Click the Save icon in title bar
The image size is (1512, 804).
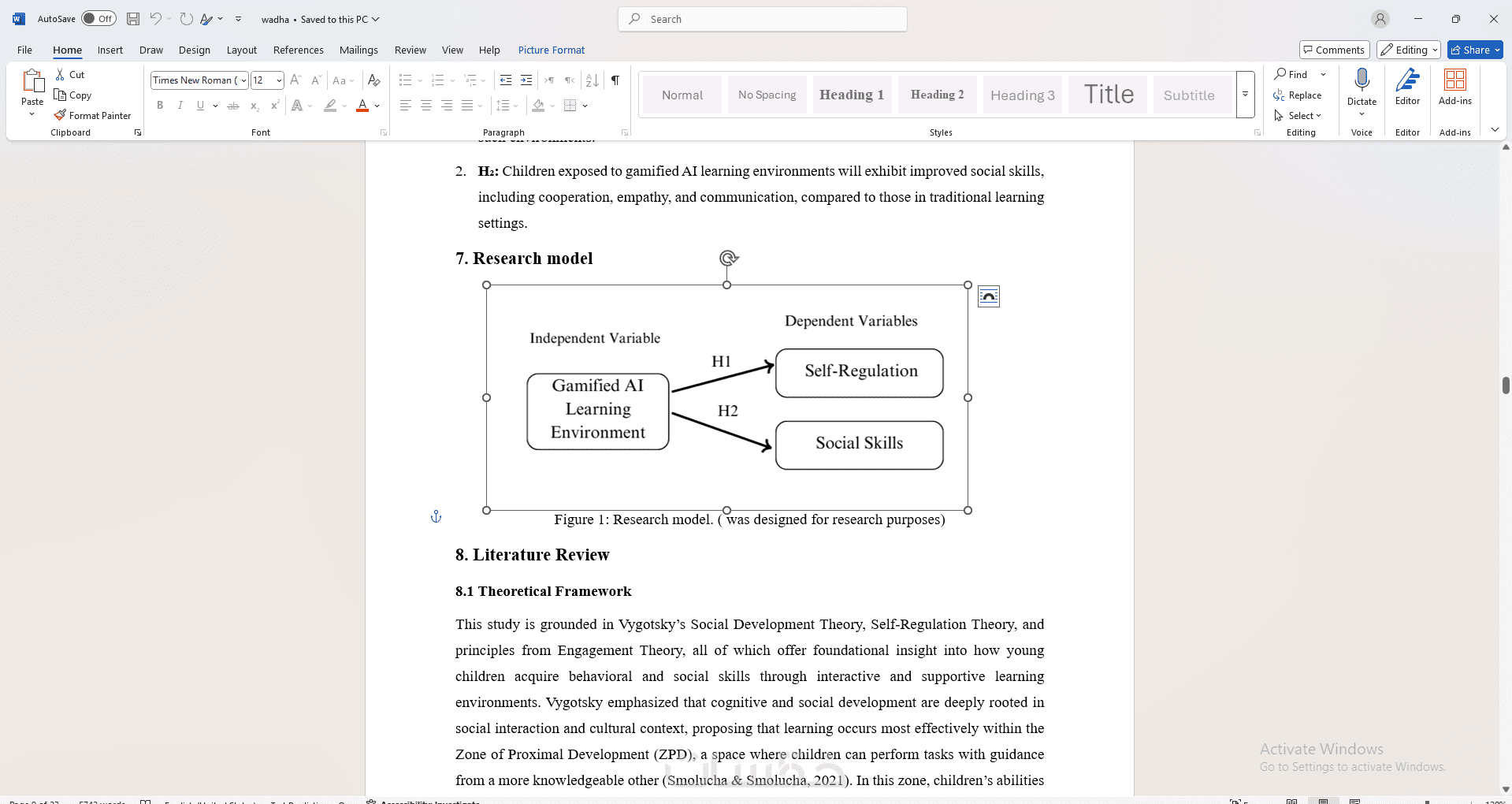point(133,19)
